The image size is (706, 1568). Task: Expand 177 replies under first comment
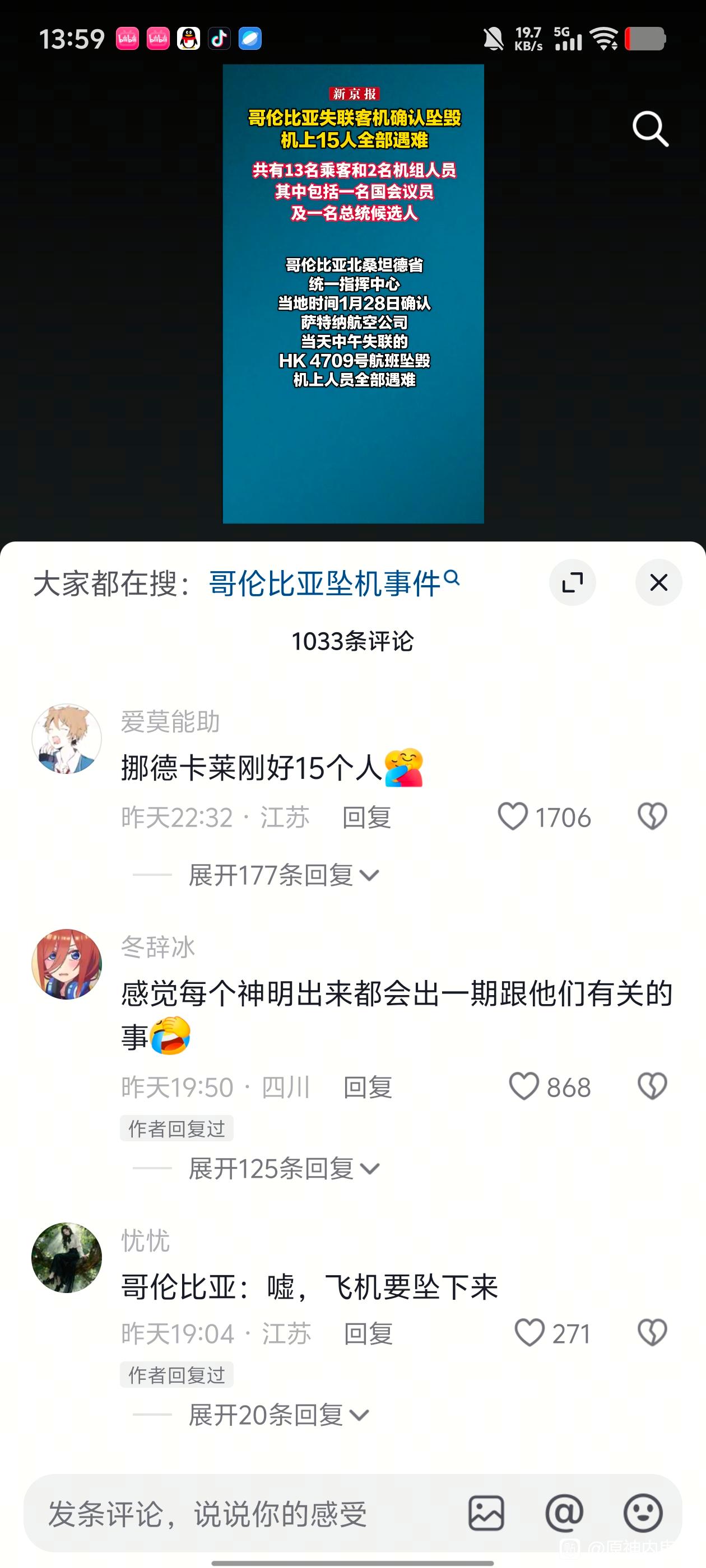coord(284,875)
